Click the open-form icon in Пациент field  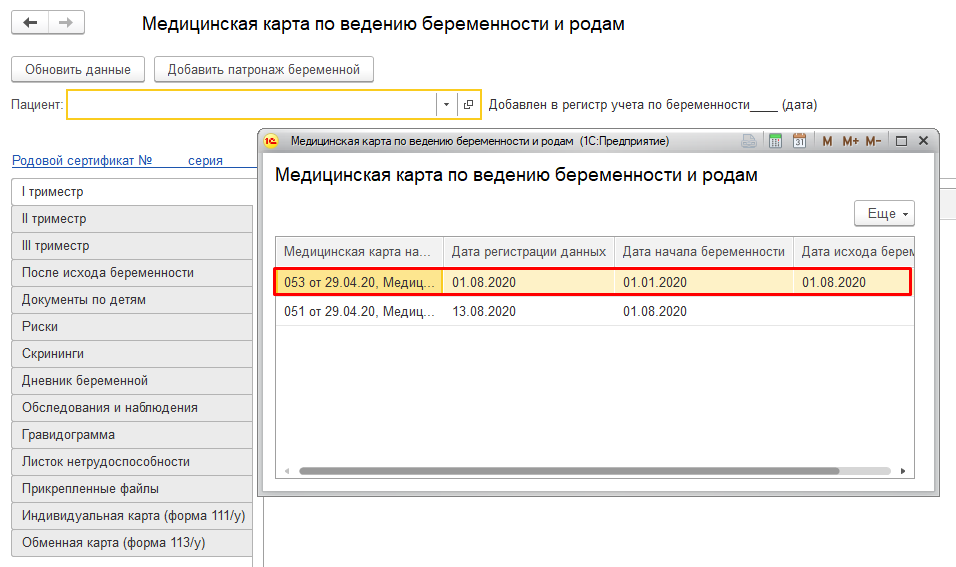468,104
